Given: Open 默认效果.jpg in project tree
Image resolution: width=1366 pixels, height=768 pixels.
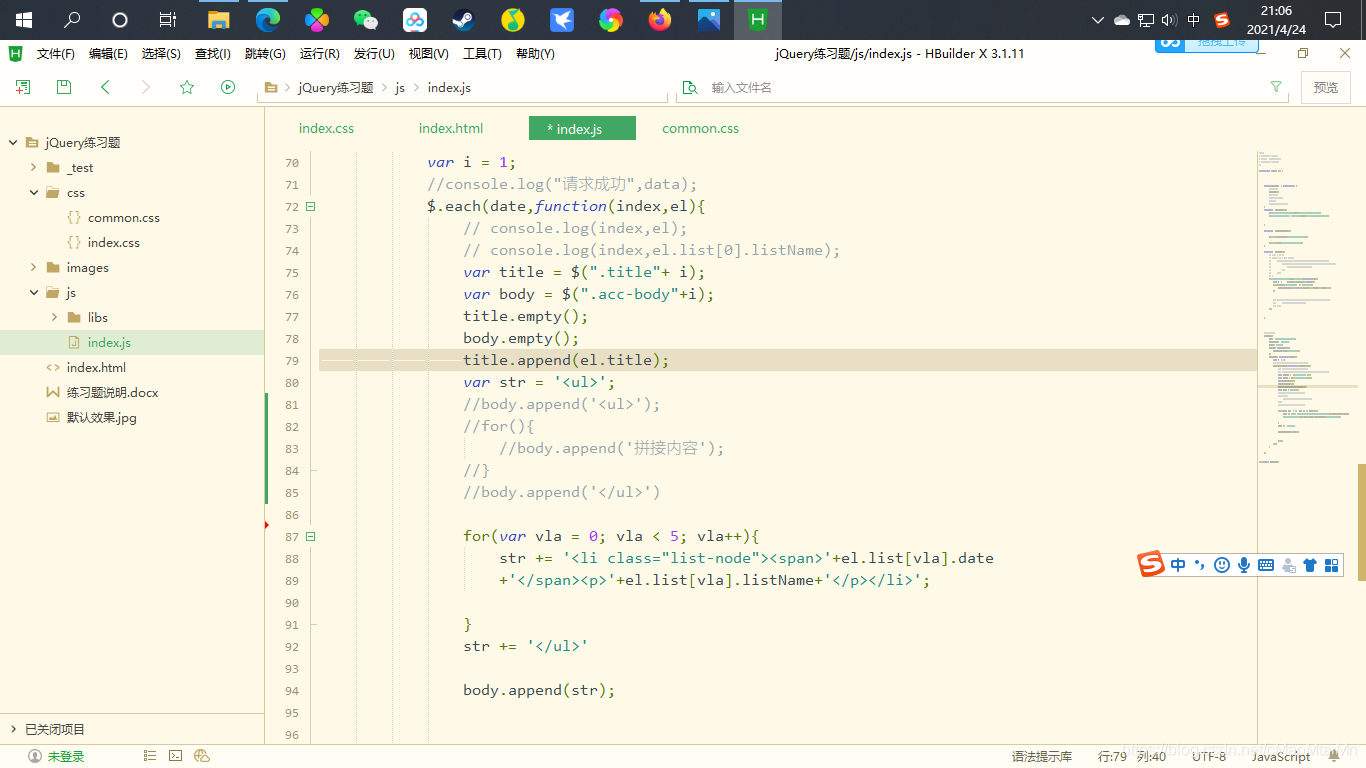Looking at the screenshot, I should tap(101, 418).
